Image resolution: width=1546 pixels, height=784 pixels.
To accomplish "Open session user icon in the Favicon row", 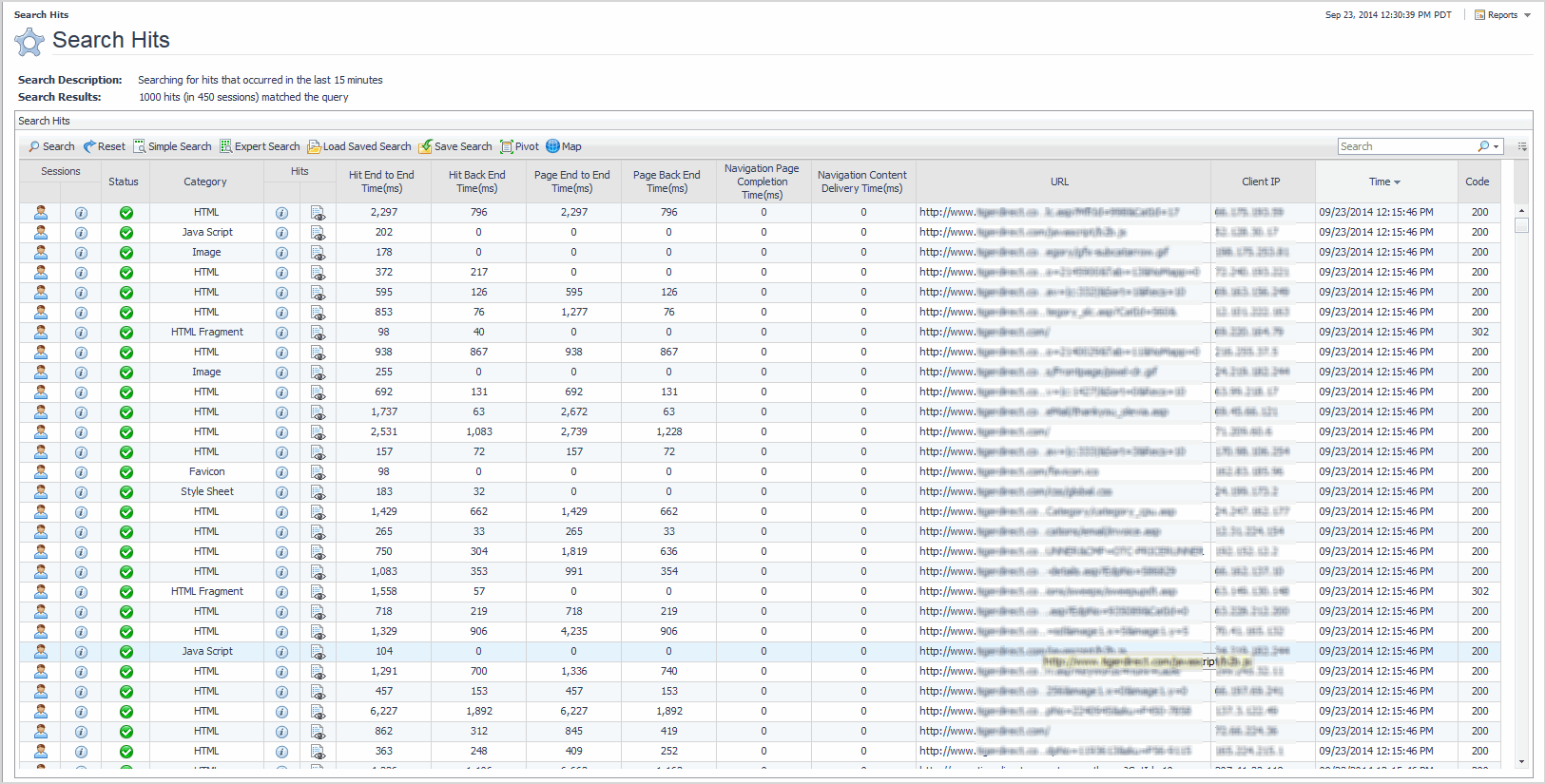I will pos(41,471).
